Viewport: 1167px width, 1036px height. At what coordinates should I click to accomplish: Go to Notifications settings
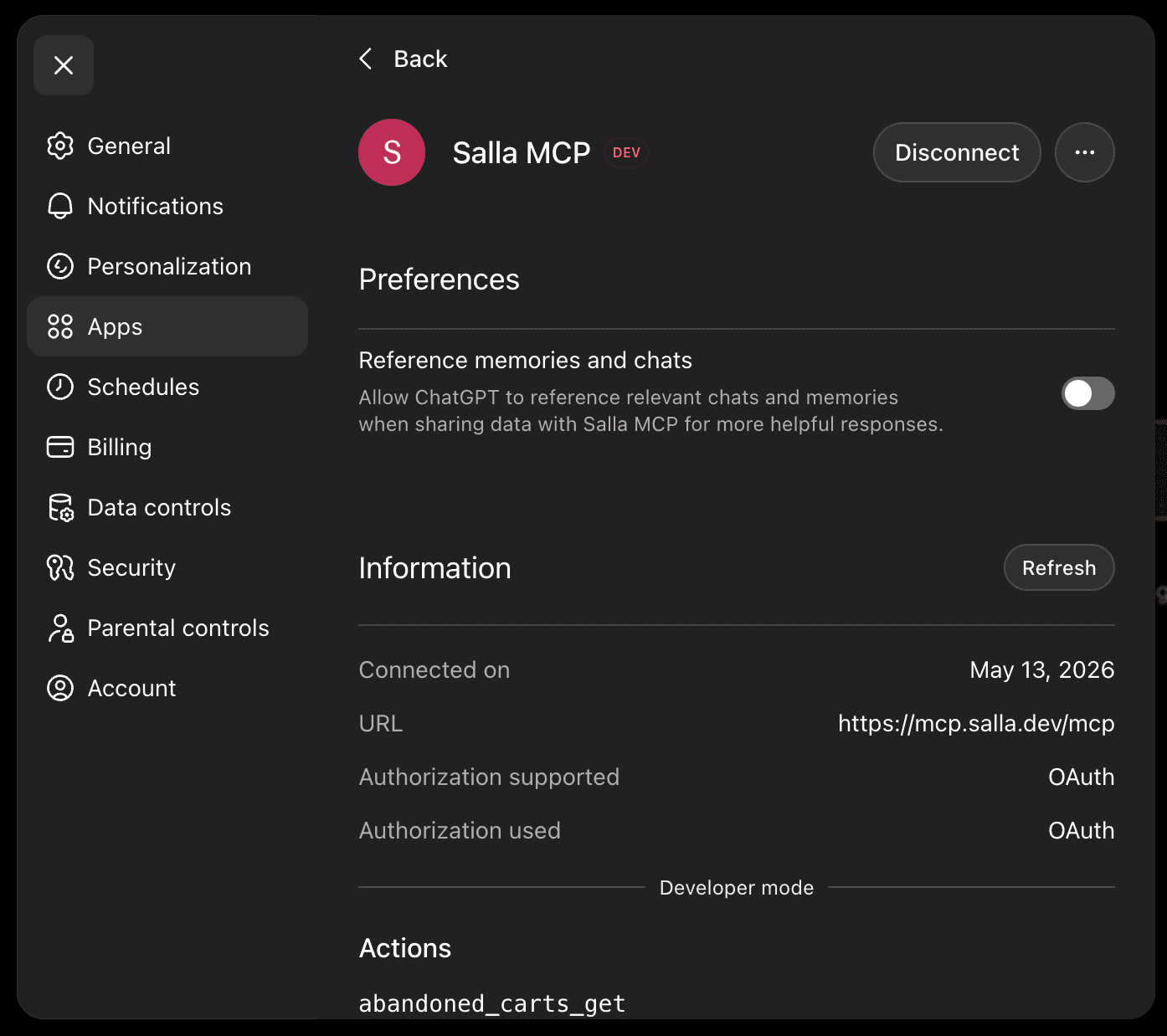pos(167,206)
